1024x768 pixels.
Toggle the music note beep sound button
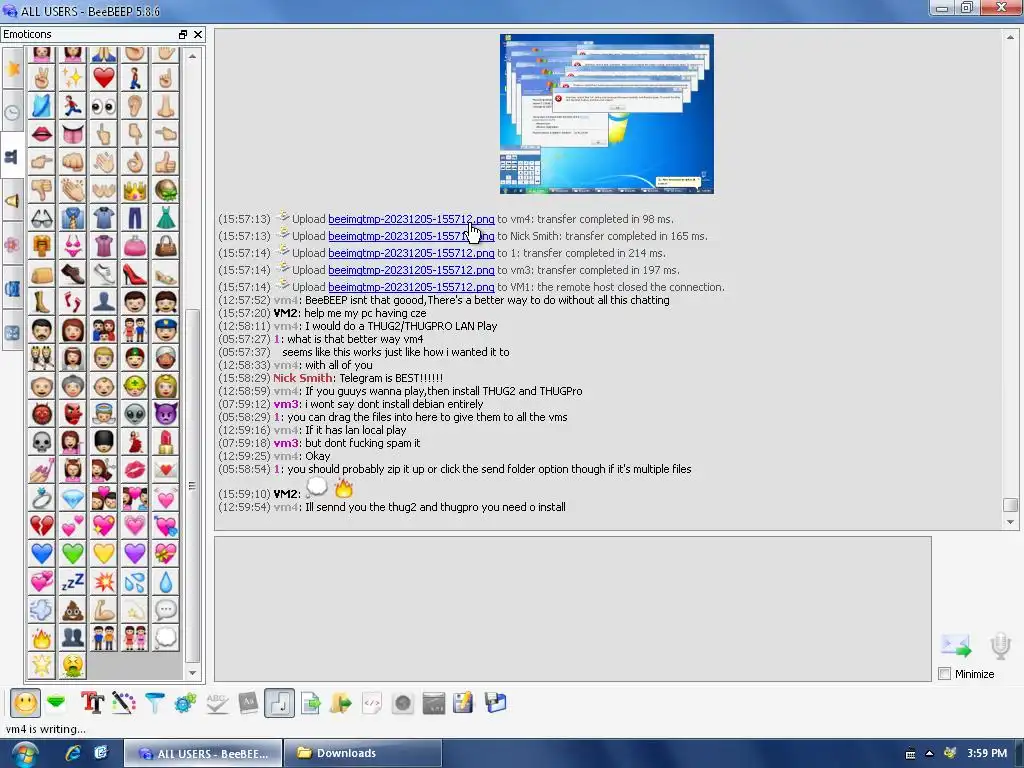click(x=280, y=703)
